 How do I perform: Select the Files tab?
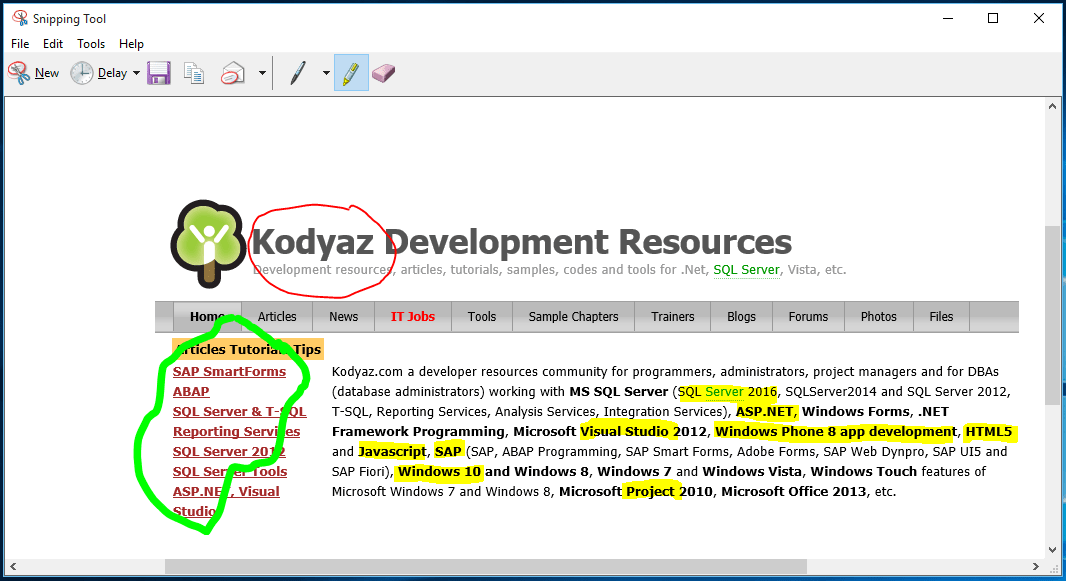point(942,317)
